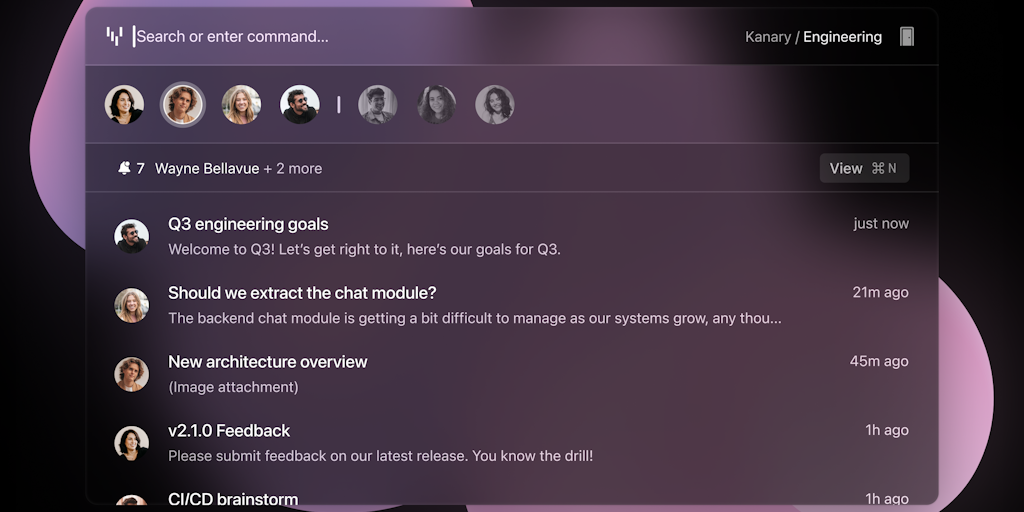1024x512 pixels.
Task: Click the View button
Action: (864, 168)
